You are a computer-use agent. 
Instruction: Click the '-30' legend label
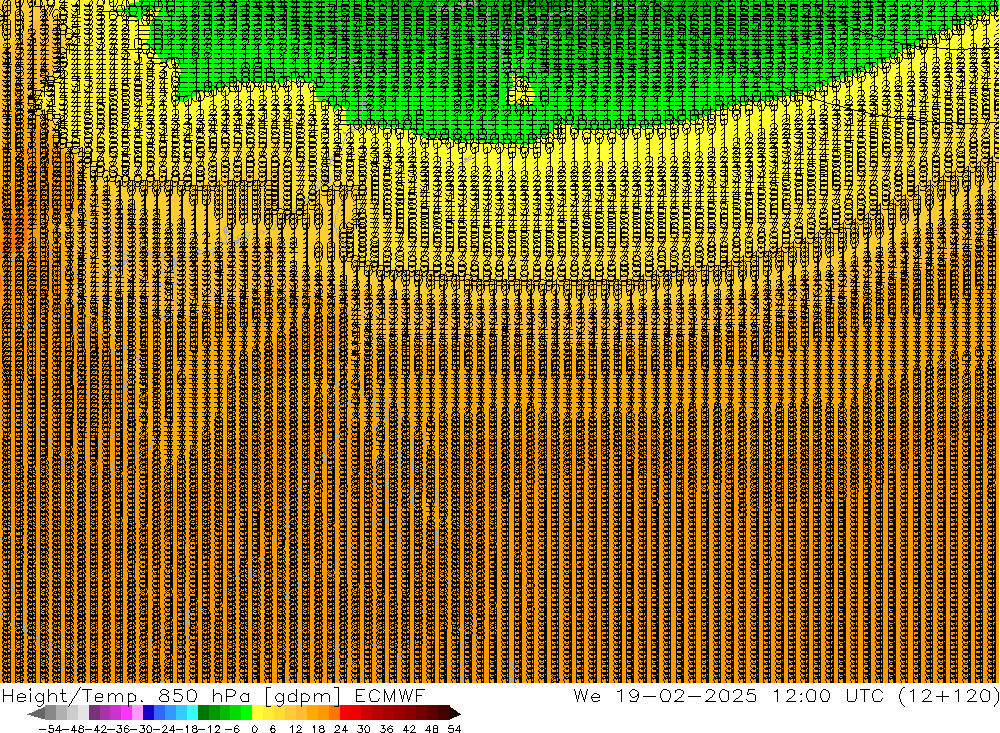click(x=142, y=729)
